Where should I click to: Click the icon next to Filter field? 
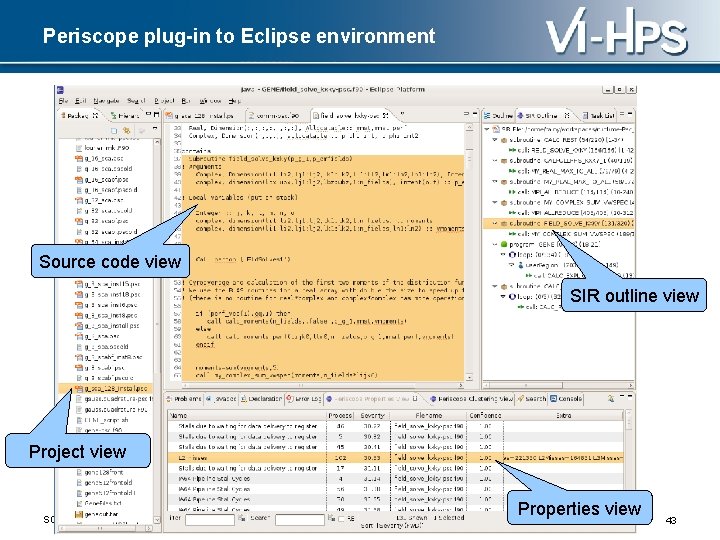coord(241,519)
